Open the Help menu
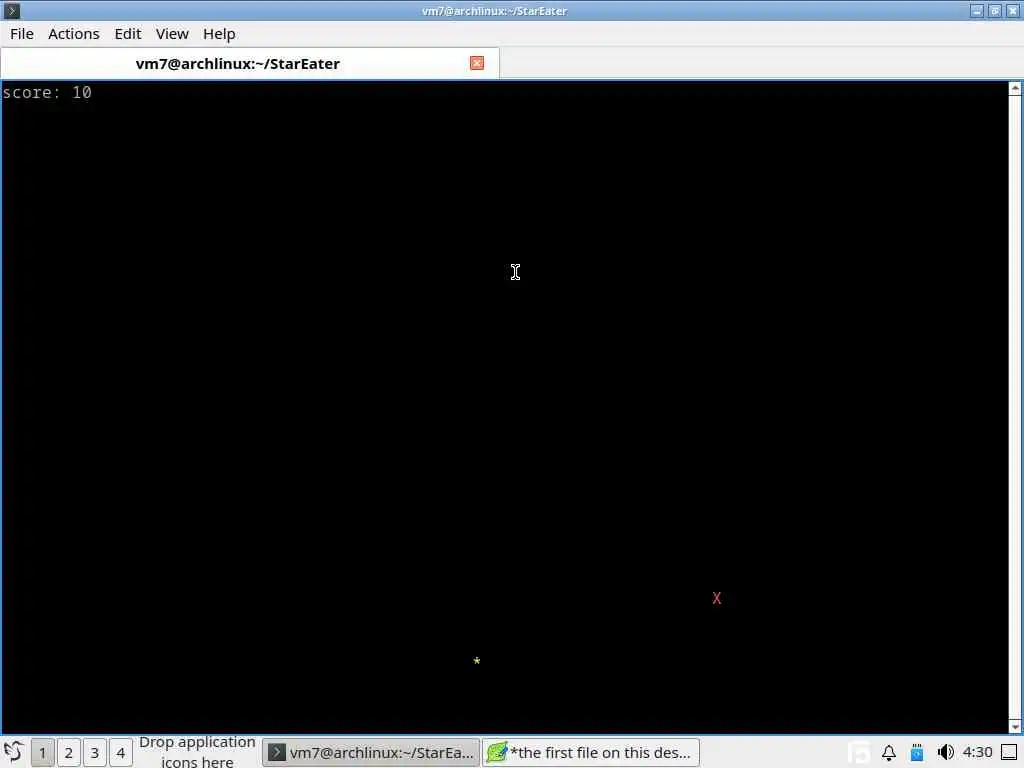The image size is (1024, 768). pyautogui.click(x=219, y=34)
